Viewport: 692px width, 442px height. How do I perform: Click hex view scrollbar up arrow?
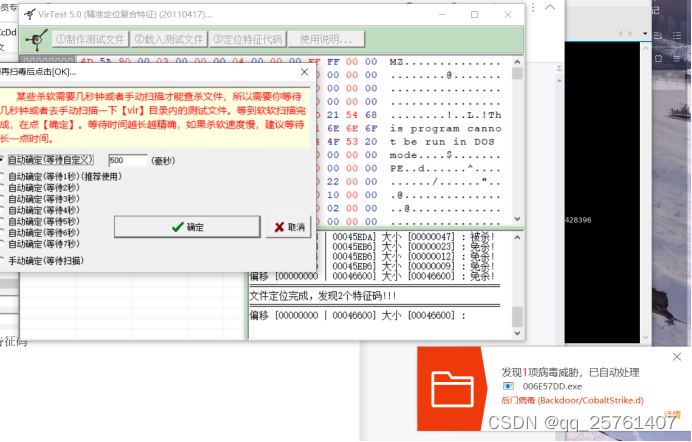517,62
